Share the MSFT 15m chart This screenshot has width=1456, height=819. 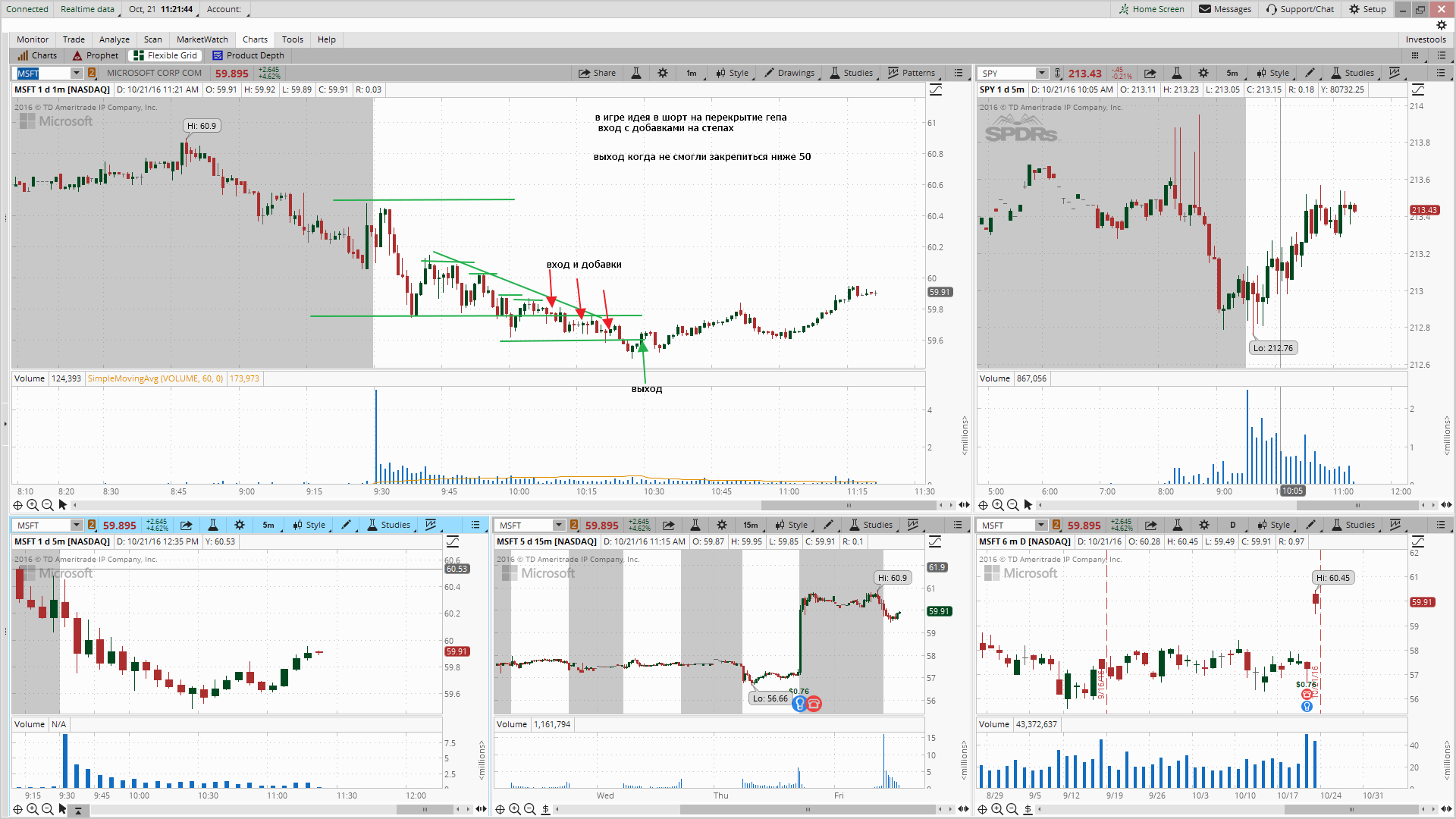pyautogui.click(x=669, y=526)
